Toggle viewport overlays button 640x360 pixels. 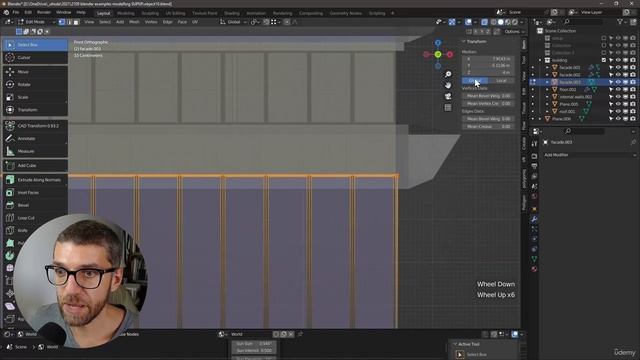468,22
